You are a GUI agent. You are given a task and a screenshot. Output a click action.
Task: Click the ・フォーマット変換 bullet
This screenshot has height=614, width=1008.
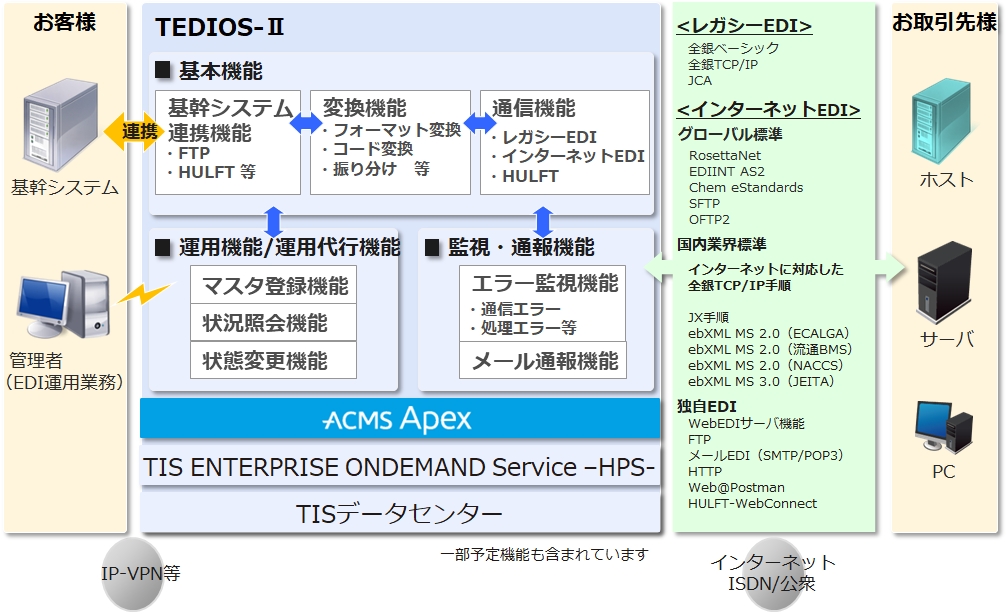click(392, 130)
